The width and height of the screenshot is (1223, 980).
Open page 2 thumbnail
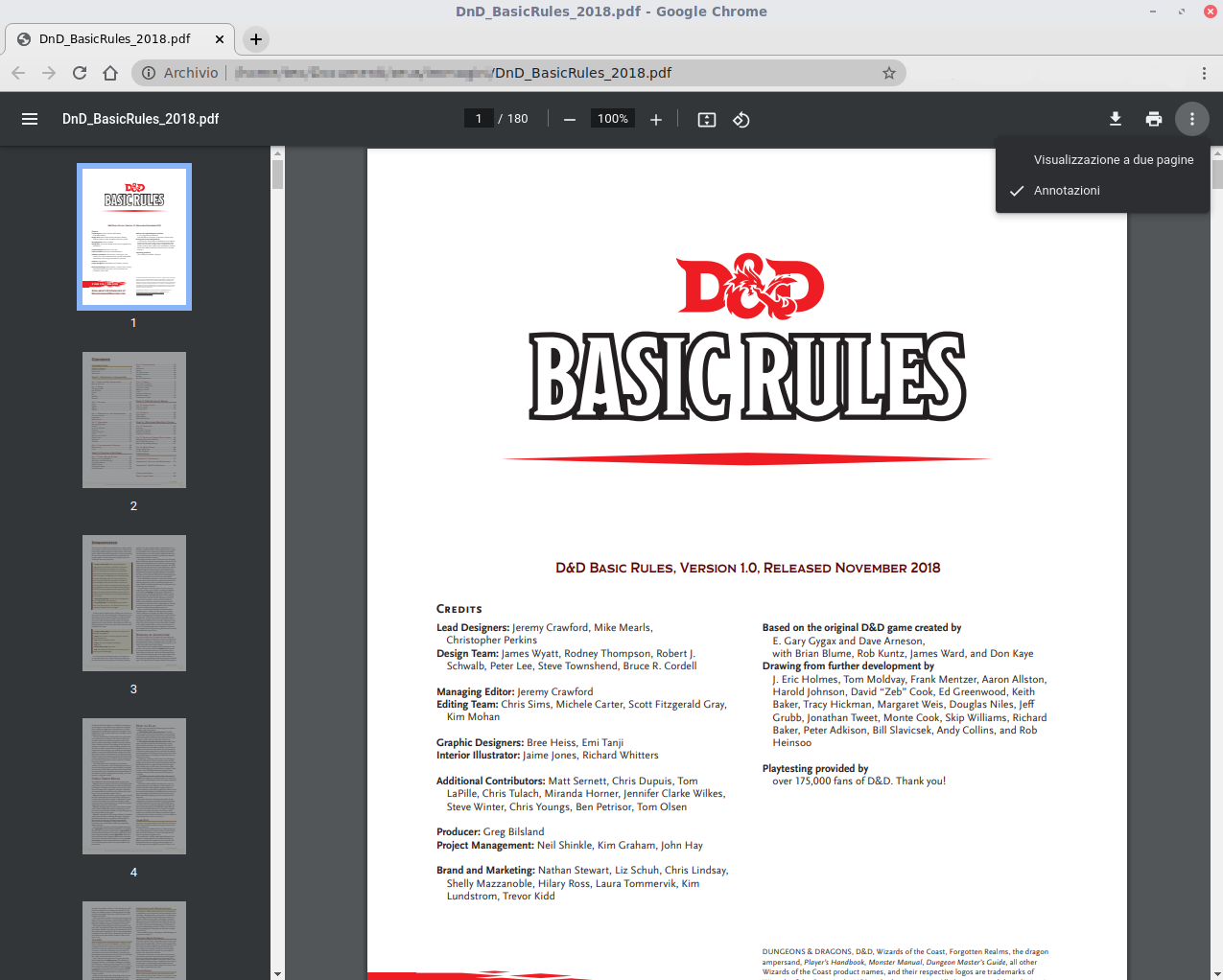click(x=134, y=420)
